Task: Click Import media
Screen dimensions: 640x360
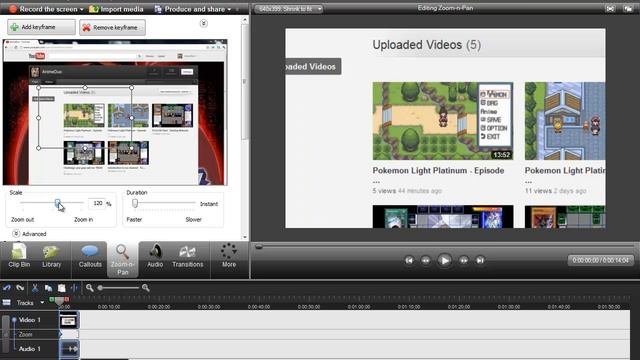Action: click(116, 9)
